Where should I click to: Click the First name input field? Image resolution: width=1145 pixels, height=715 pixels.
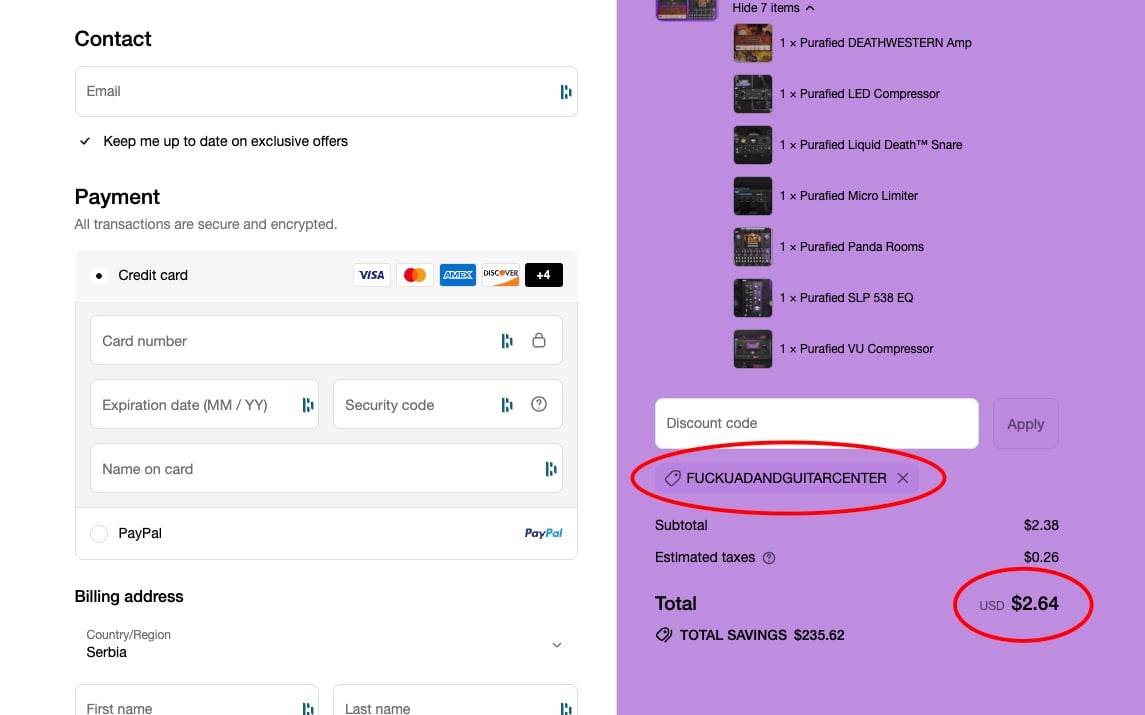click(197, 700)
